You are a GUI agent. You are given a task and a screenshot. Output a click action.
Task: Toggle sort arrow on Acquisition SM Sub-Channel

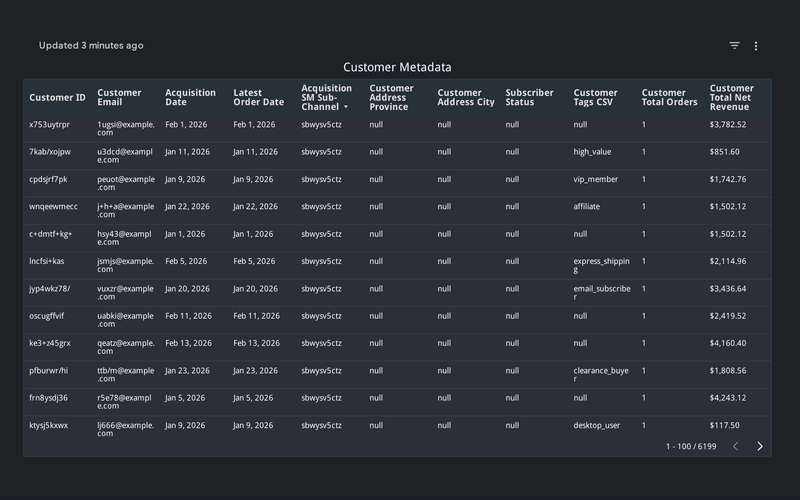pyautogui.click(x=346, y=107)
